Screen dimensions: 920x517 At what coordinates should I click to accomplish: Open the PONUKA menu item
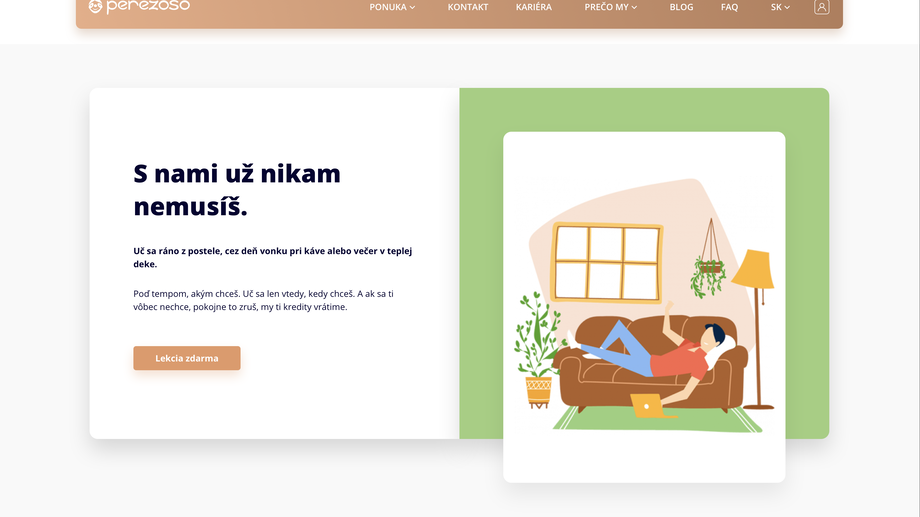pyautogui.click(x=388, y=7)
